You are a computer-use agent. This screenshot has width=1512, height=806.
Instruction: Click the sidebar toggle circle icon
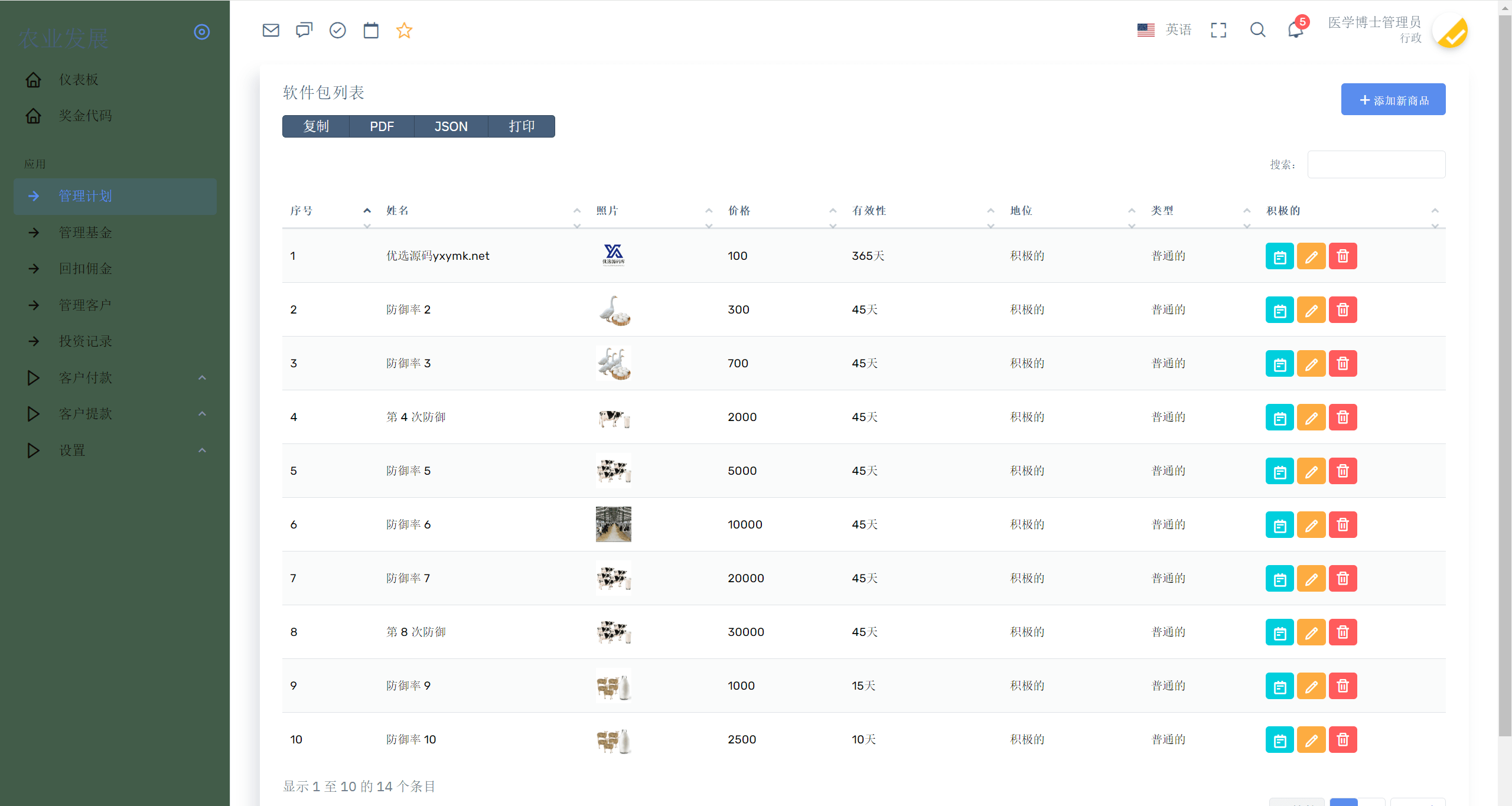point(202,32)
